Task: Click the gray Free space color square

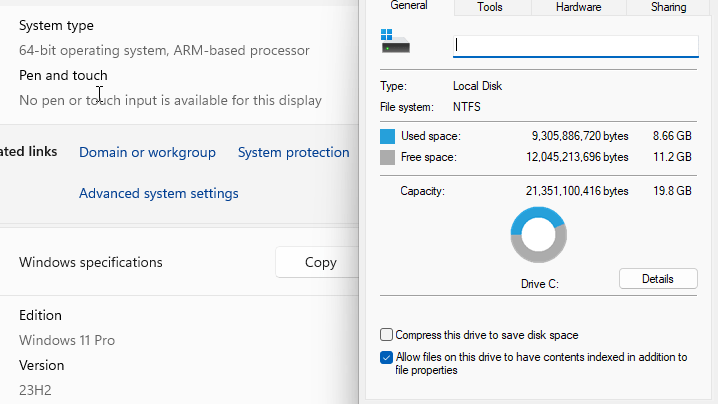Action: [x=388, y=158]
